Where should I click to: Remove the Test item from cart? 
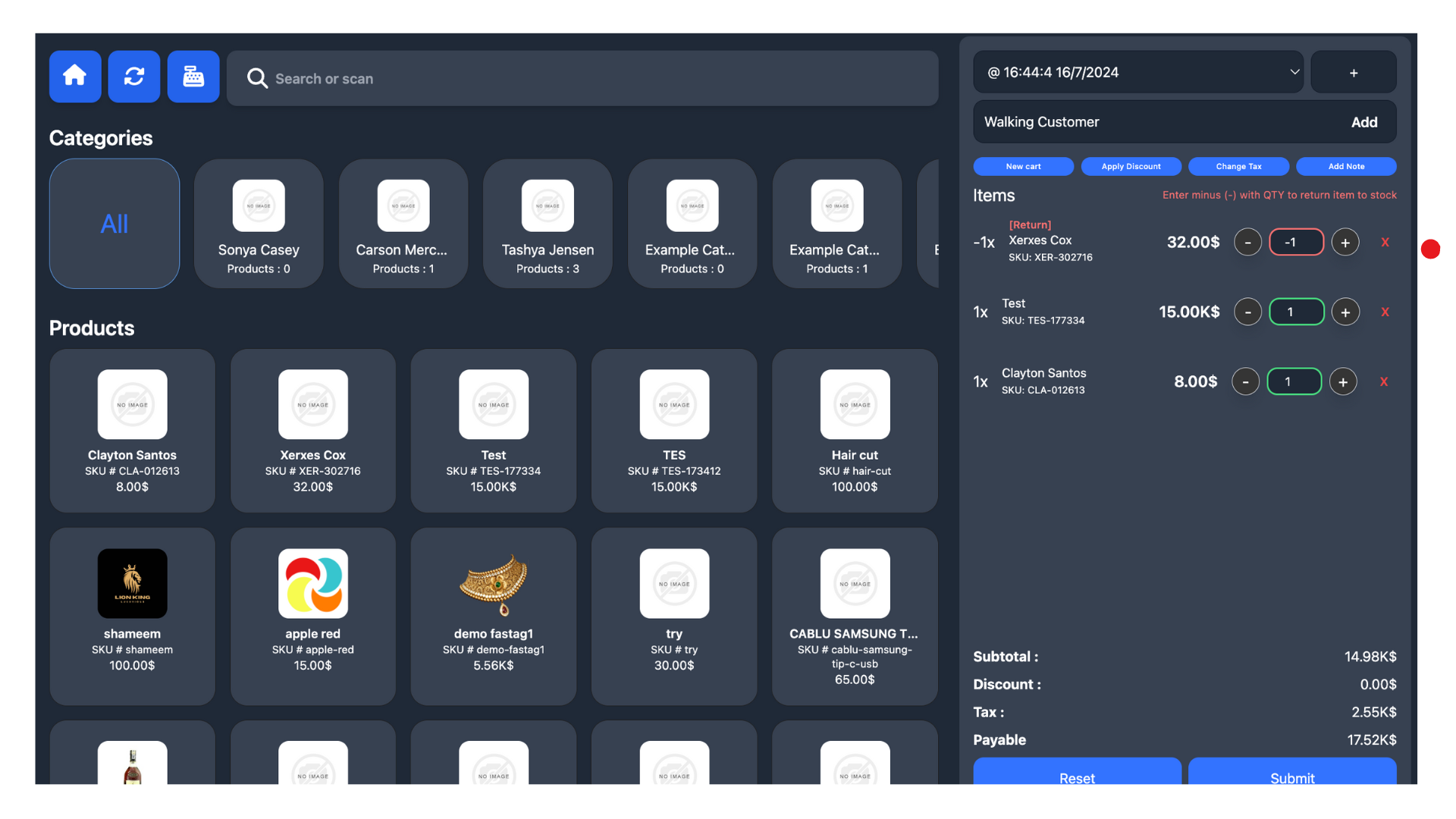[1385, 312]
